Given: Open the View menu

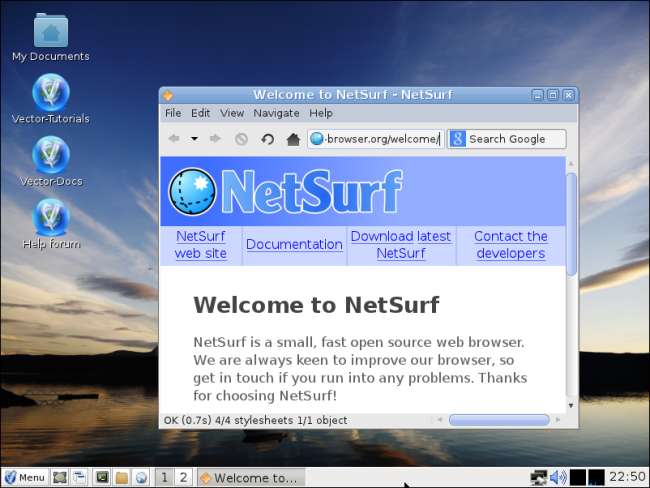Looking at the screenshot, I should 232,113.
